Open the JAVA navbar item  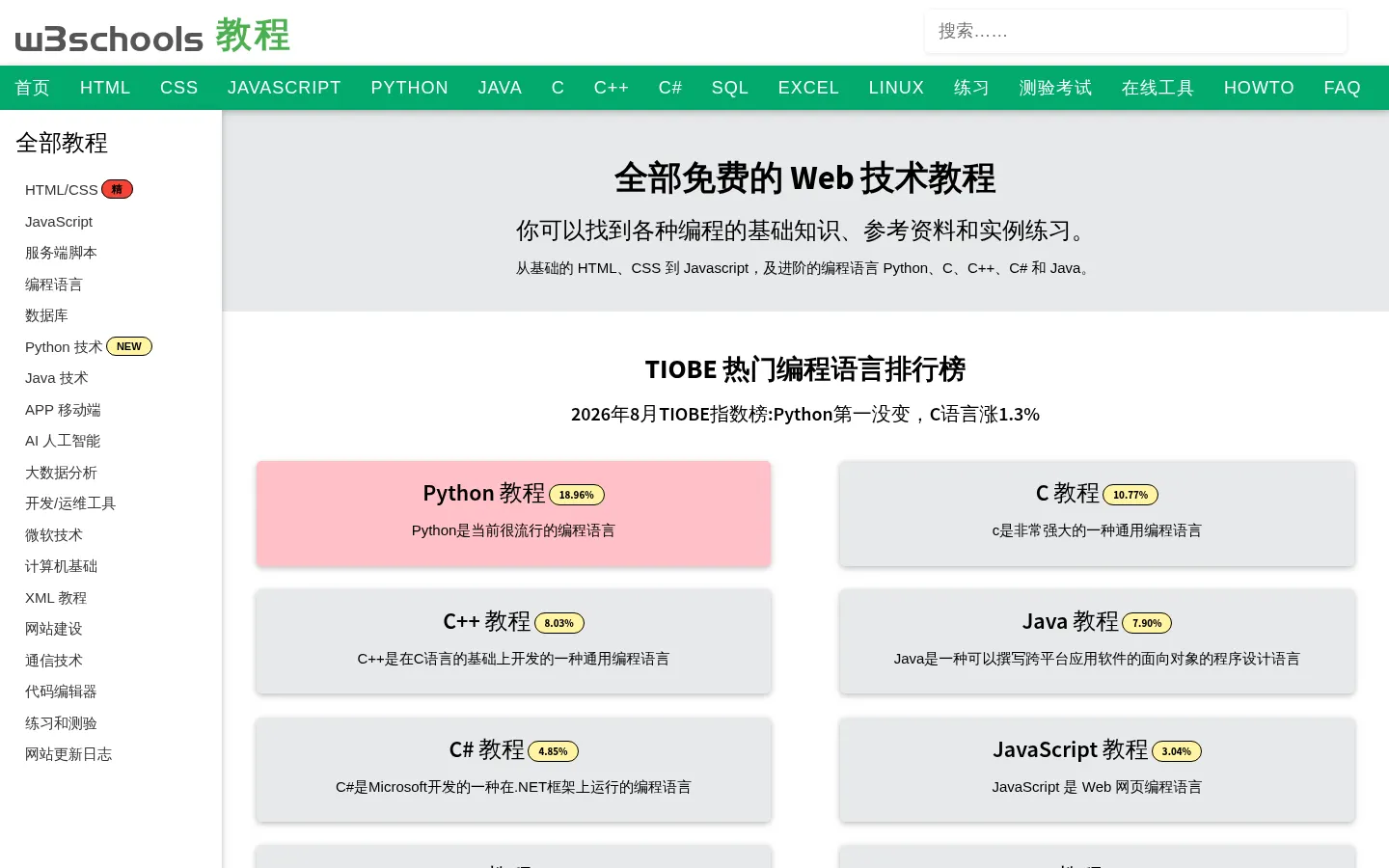pos(500,88)
